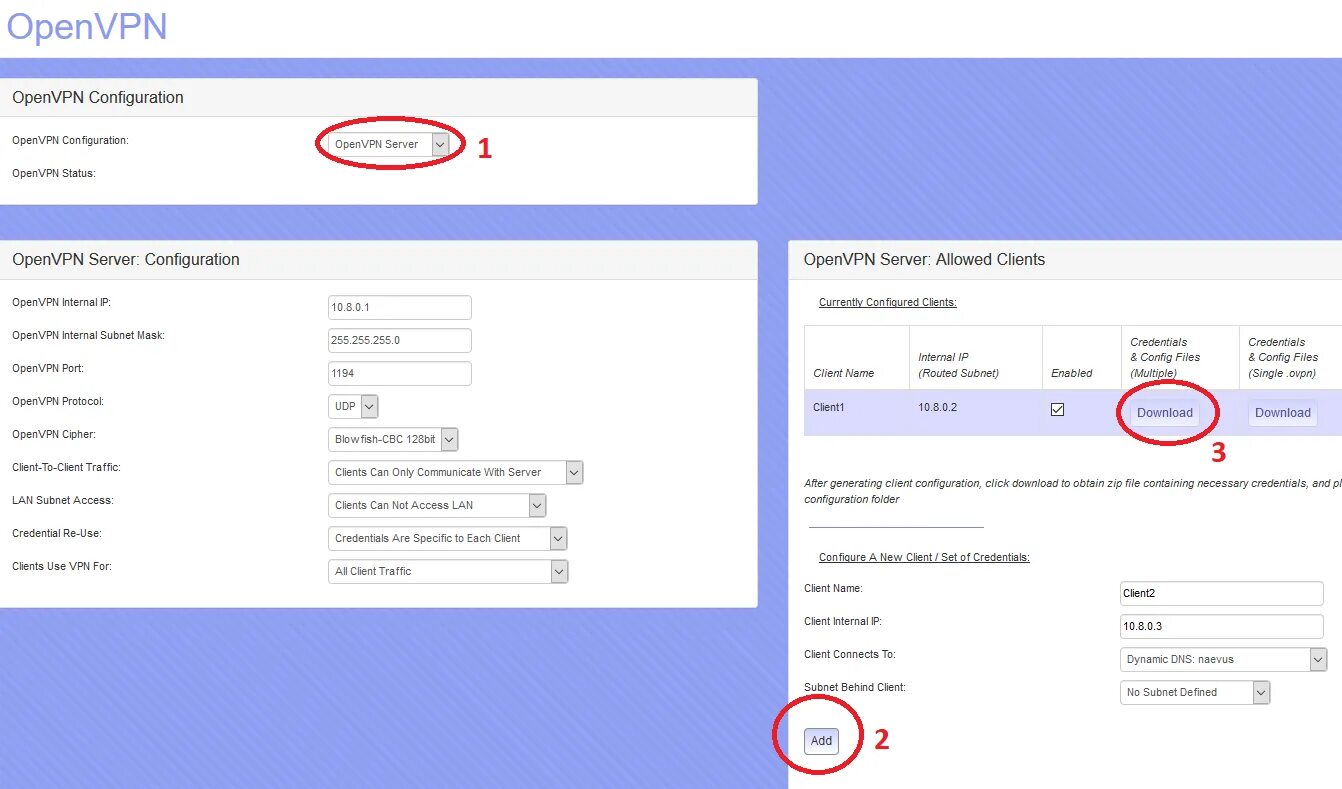Click the OpenVPN Server: Configuration panel title

tap(126, 259)
